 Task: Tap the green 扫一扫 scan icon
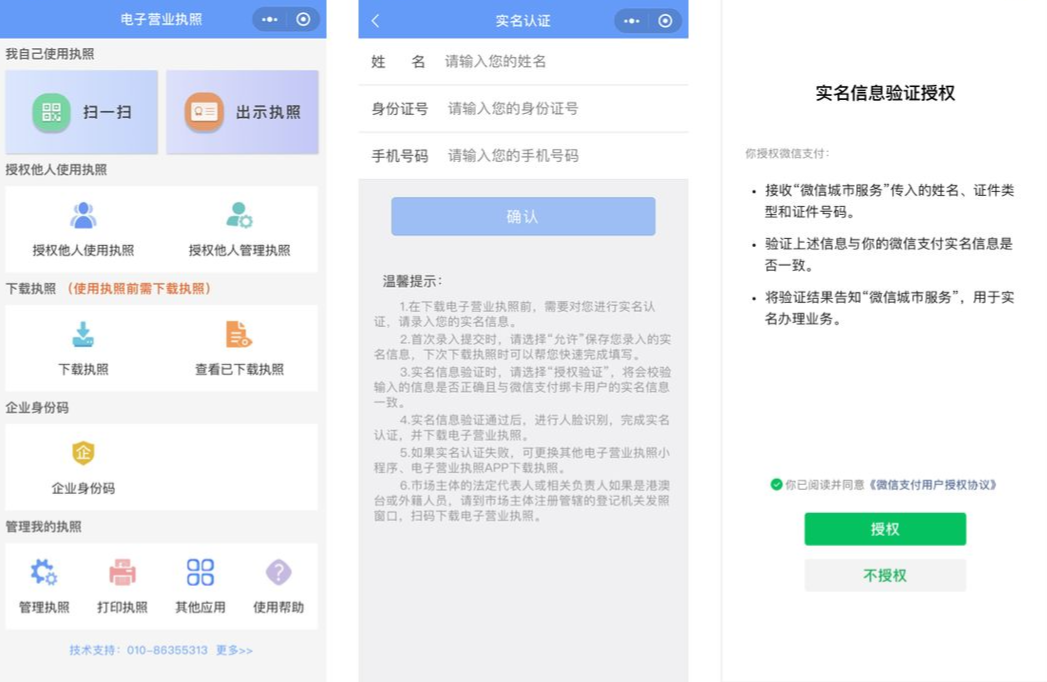pyautogui.click(x=51, y=112)
